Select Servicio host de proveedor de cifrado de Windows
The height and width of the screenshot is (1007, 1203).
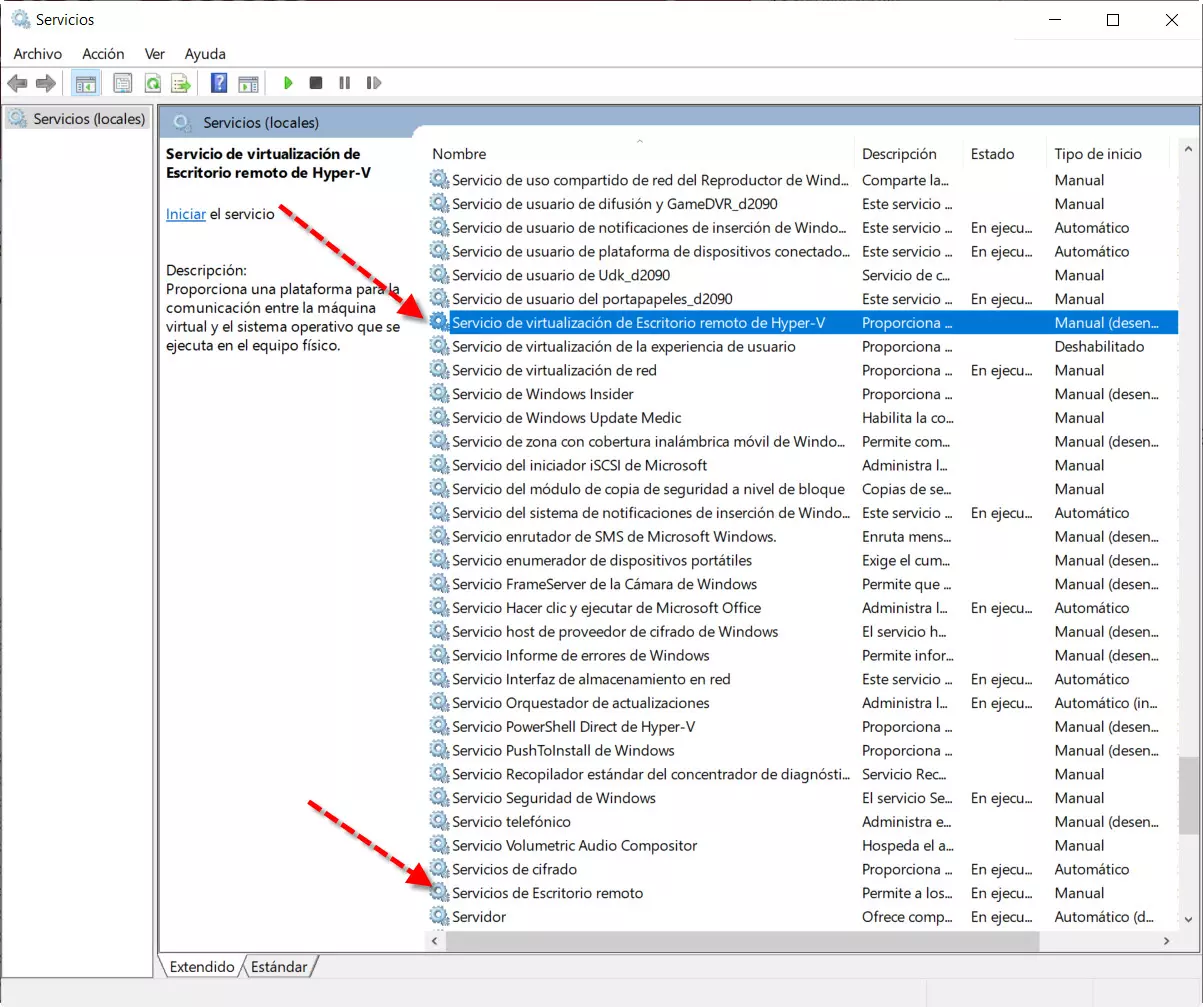click(x=803, y=632)
